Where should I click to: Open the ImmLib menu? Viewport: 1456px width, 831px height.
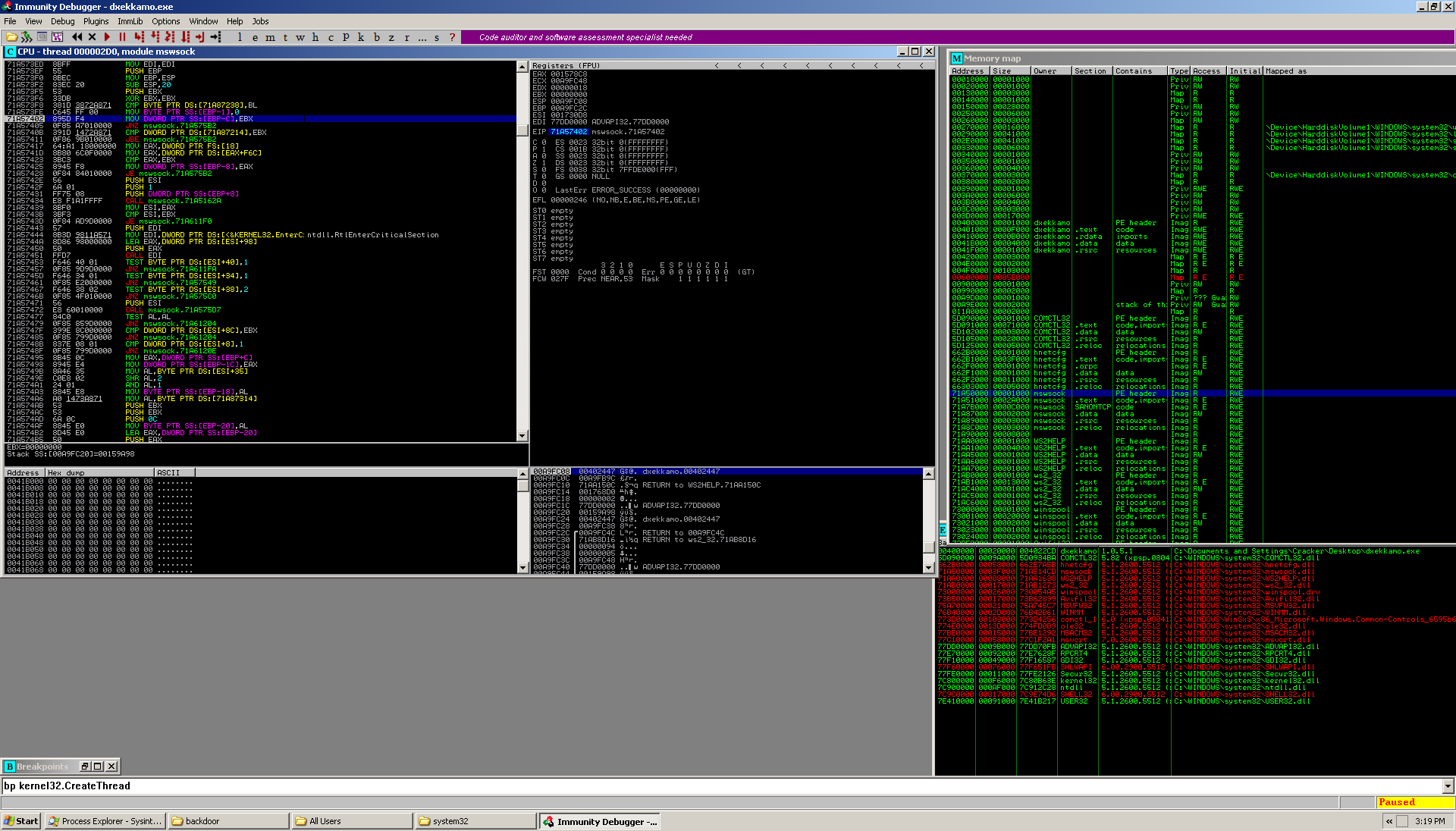(x=130, y=21)
